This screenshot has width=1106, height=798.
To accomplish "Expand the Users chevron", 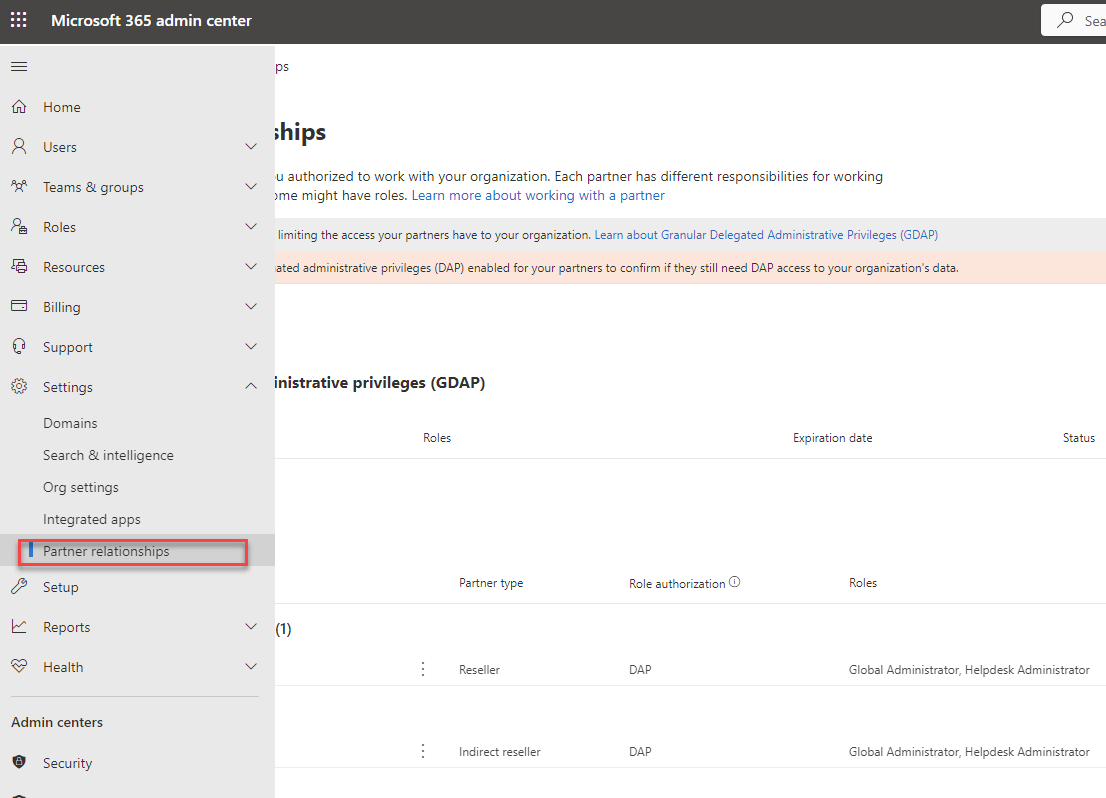I will pyautogui.click(x=250, y=146).
